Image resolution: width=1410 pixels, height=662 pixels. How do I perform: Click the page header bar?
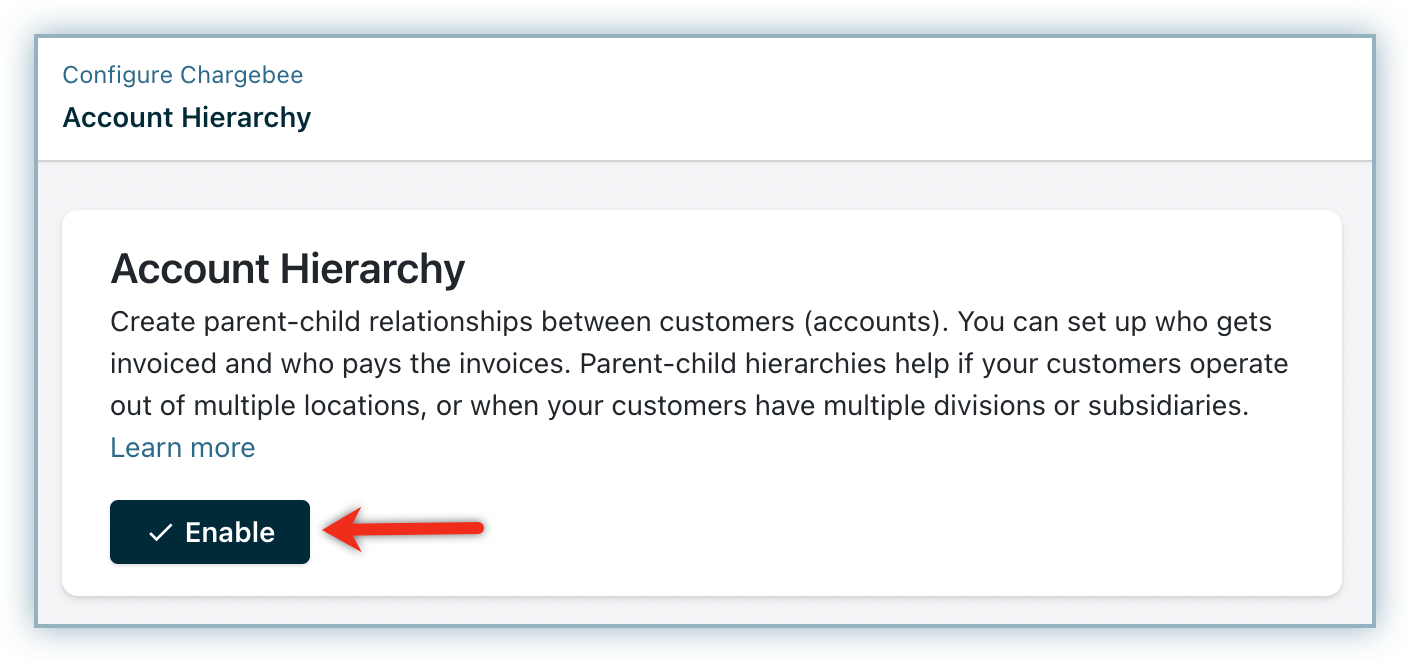pos(705,99)
